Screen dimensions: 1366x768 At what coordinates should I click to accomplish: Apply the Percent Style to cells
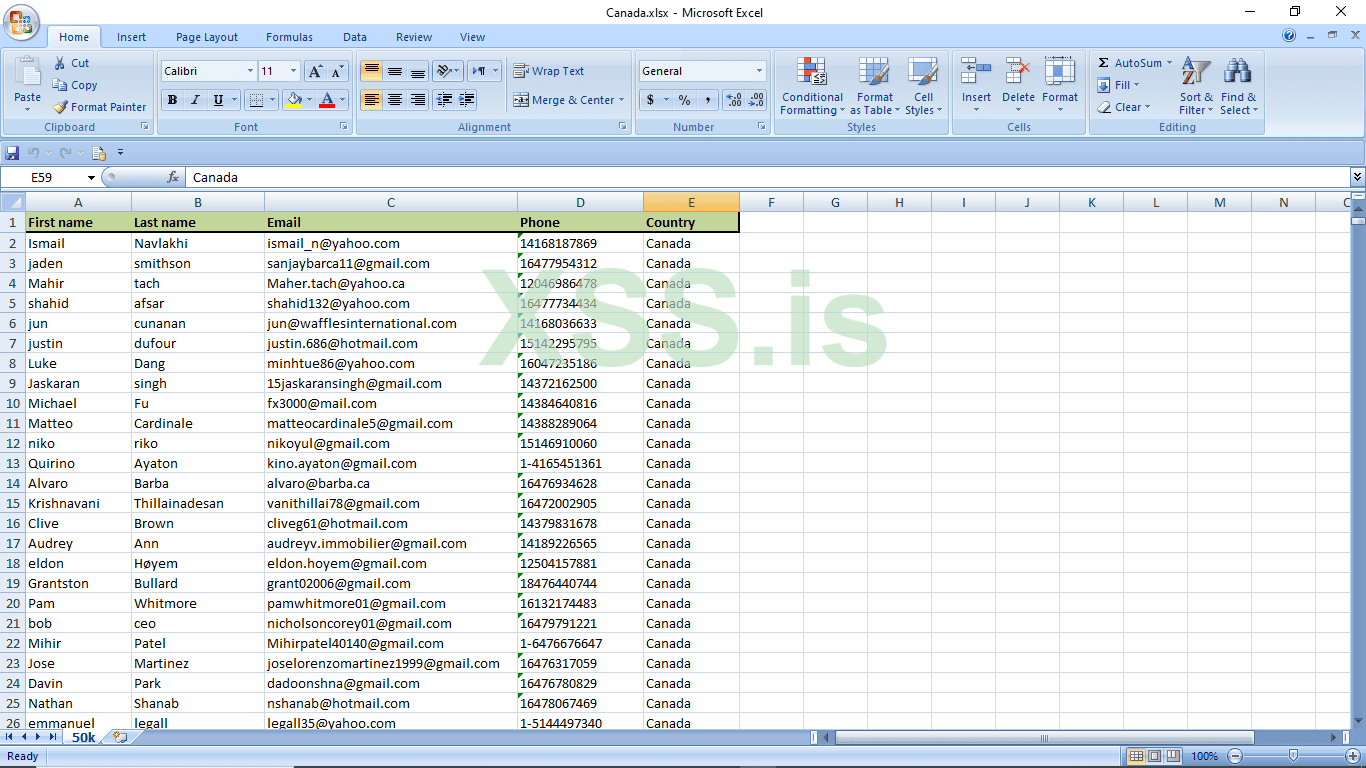click(x=685, y=100)
